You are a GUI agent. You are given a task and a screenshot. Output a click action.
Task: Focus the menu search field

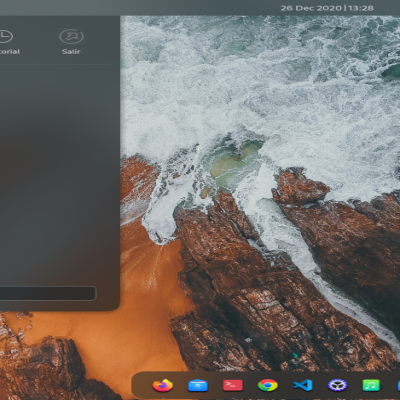(x=48, y=293)
